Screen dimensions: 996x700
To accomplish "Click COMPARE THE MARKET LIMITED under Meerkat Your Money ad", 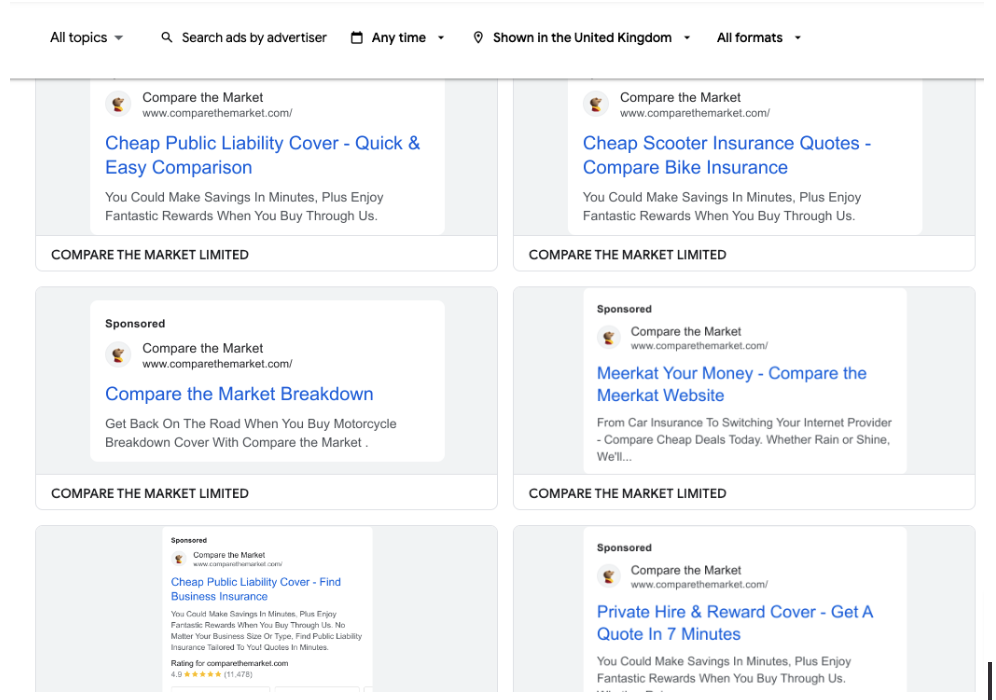I will (628, 494).
